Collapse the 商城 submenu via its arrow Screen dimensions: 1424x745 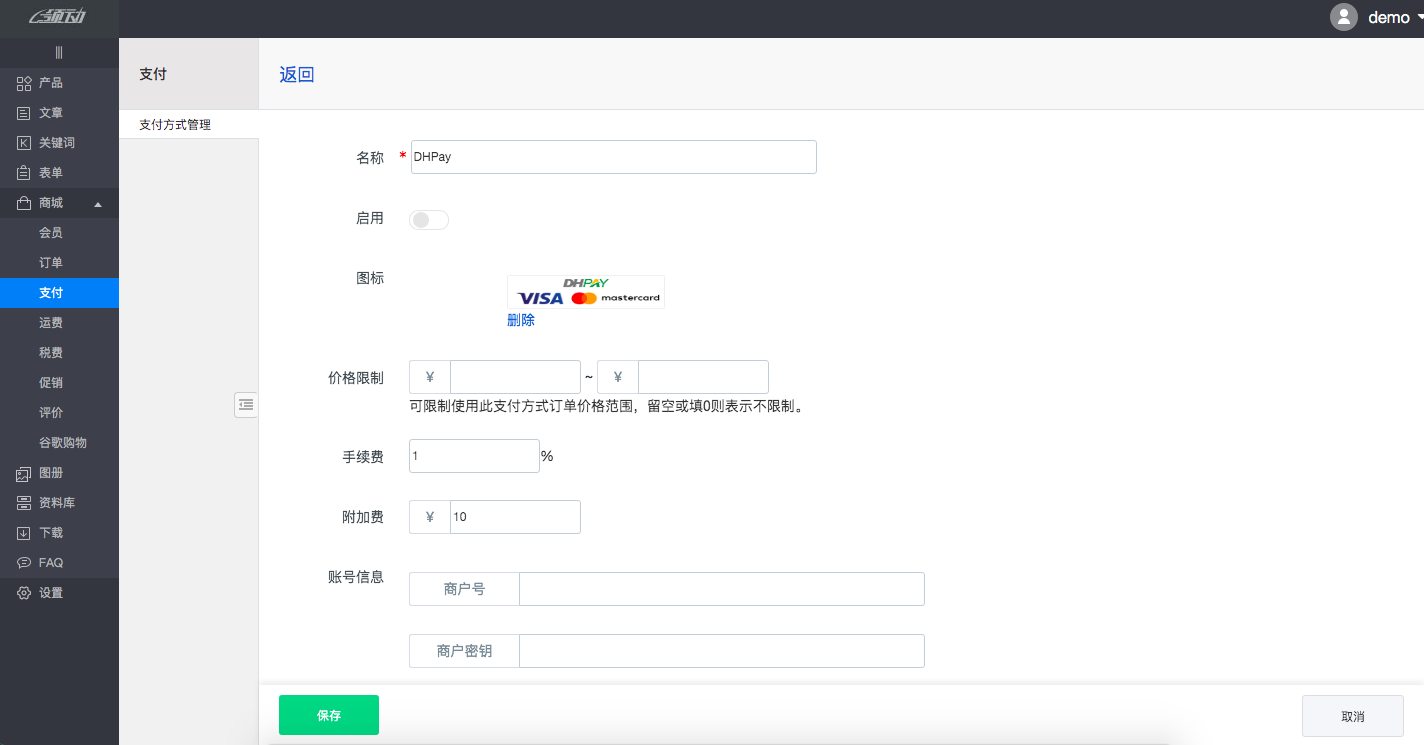click(x=98, y=203)
